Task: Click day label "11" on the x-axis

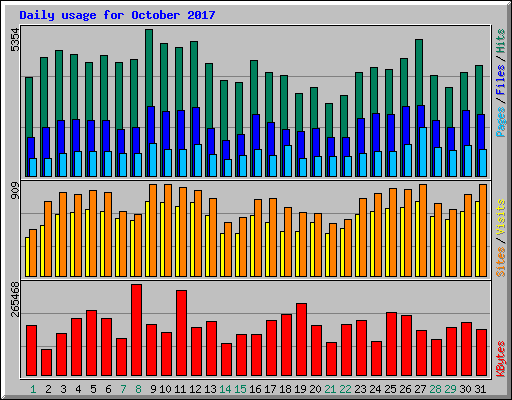Action: 180,389
